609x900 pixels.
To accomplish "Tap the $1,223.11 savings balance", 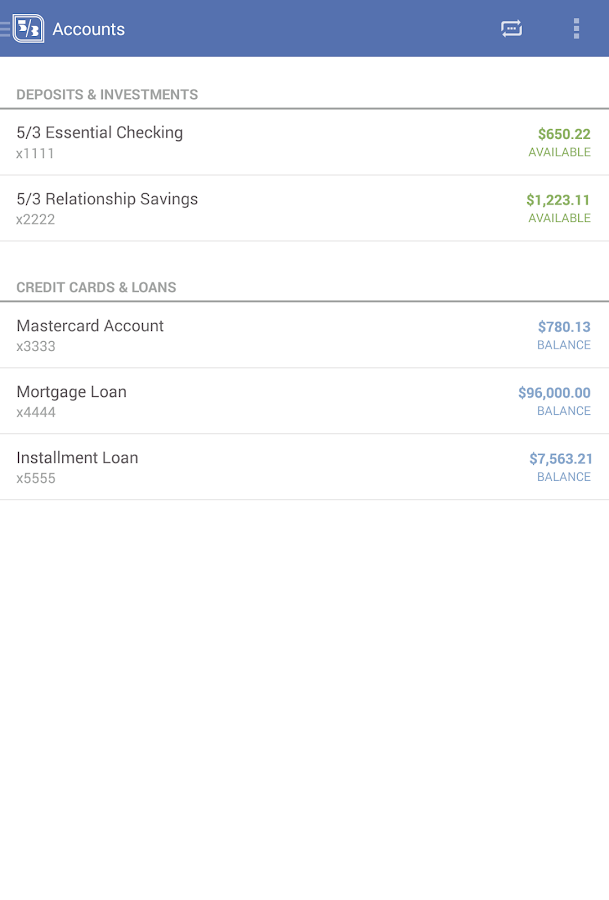I will pos(558,200).
